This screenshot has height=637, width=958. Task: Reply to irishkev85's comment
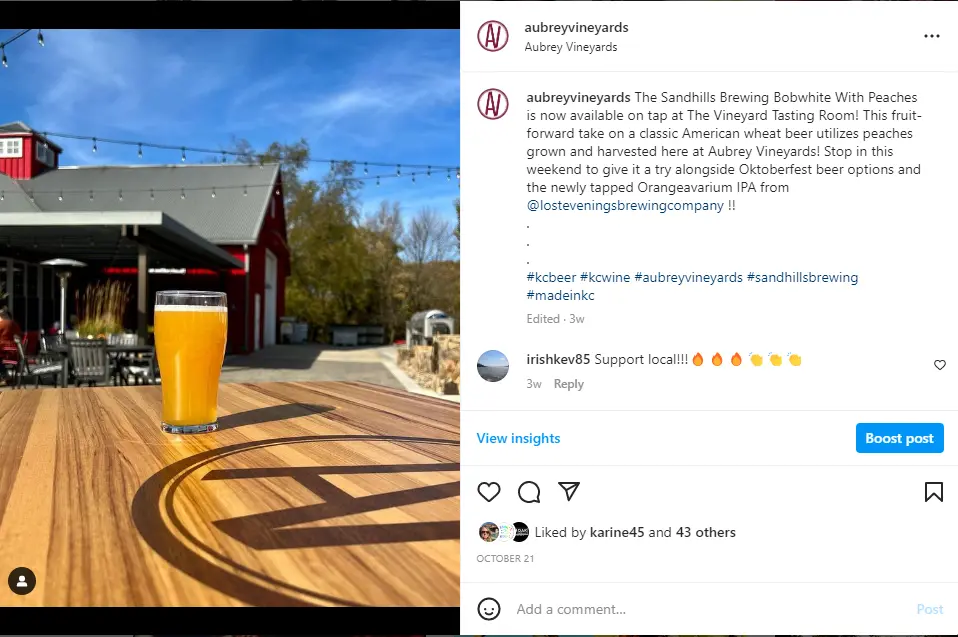pyautogui.click(x=569, y=384)
